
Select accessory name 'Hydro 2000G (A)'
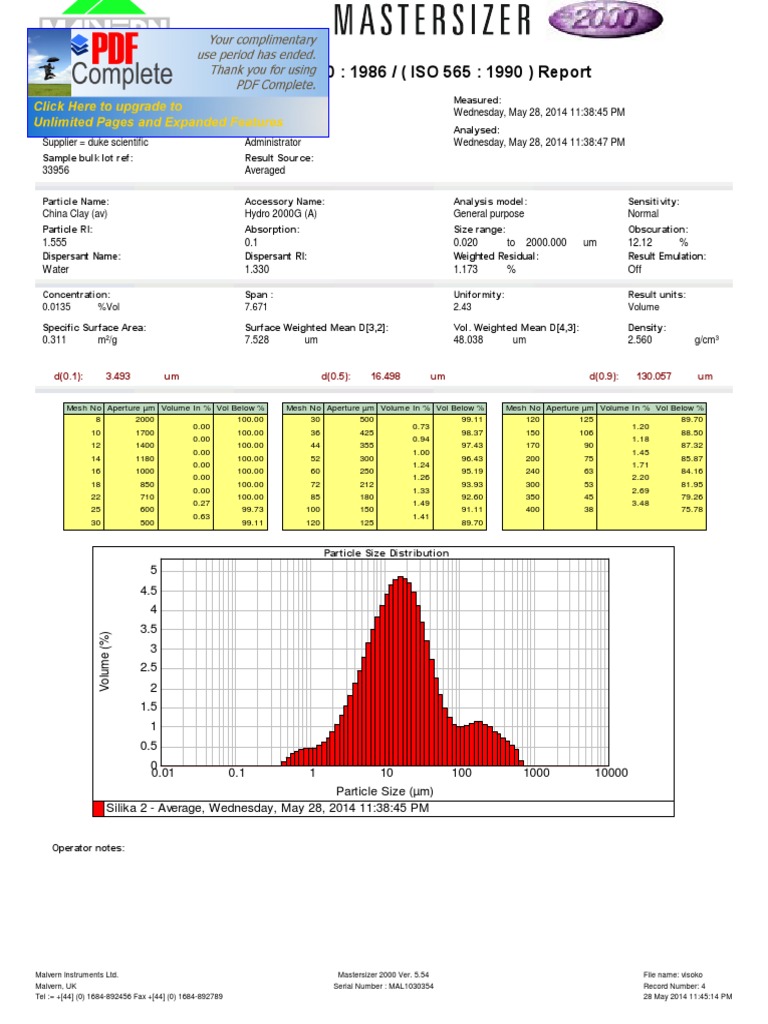click(x=281, y=214)
